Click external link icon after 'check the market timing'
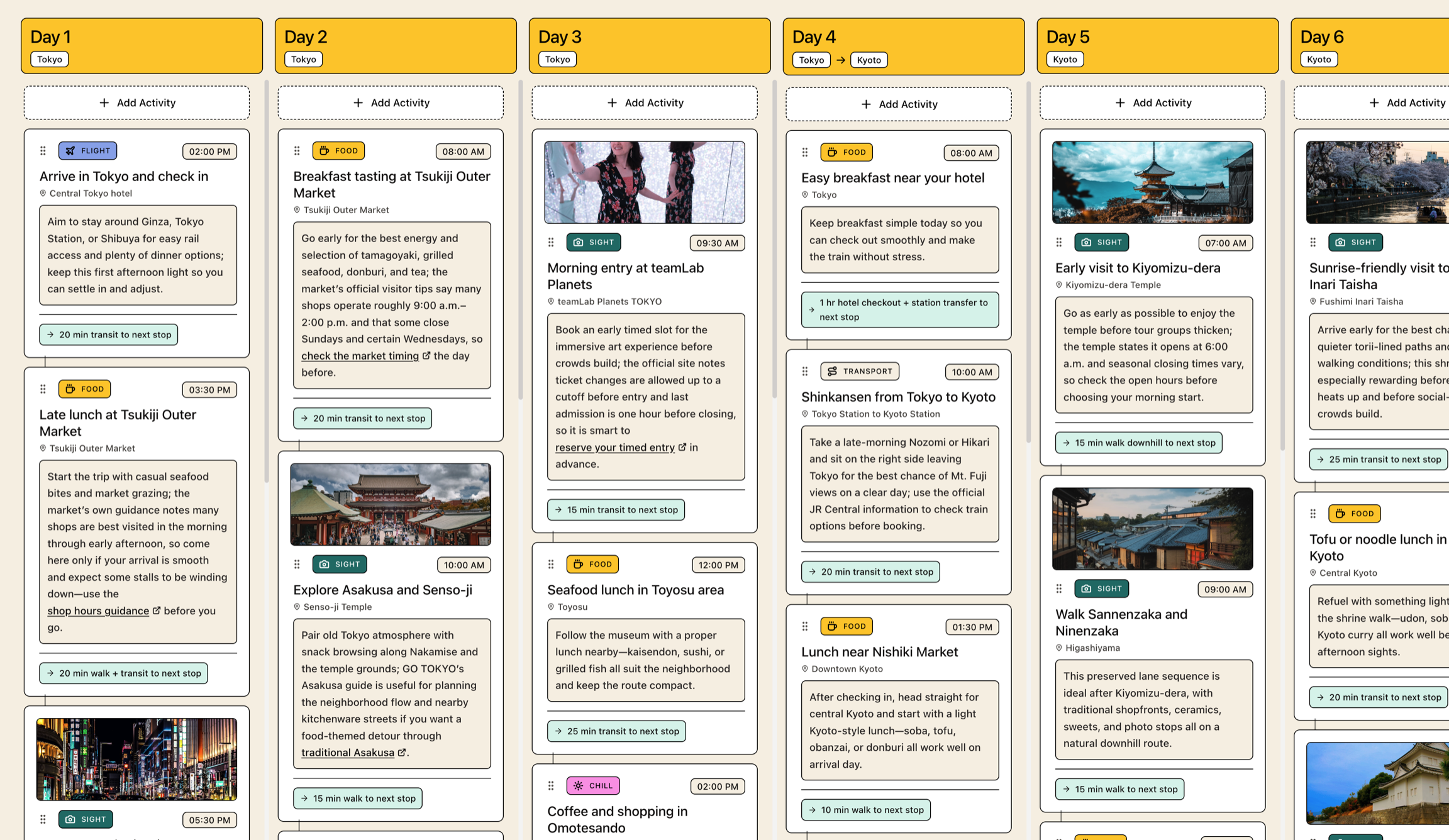The image size is (1449, 840). [426, 355]
